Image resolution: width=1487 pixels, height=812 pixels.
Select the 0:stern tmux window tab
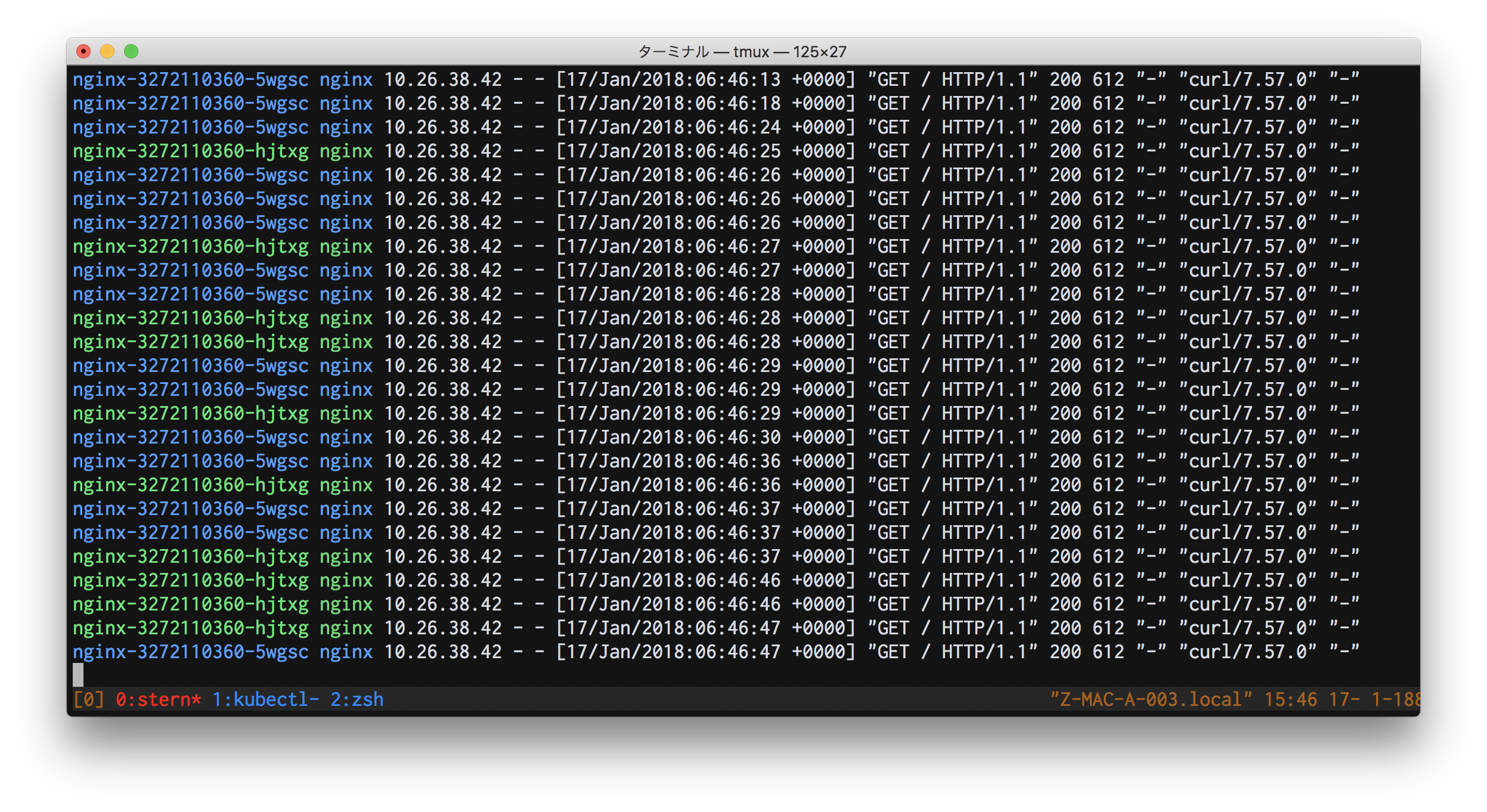point(158,699)
